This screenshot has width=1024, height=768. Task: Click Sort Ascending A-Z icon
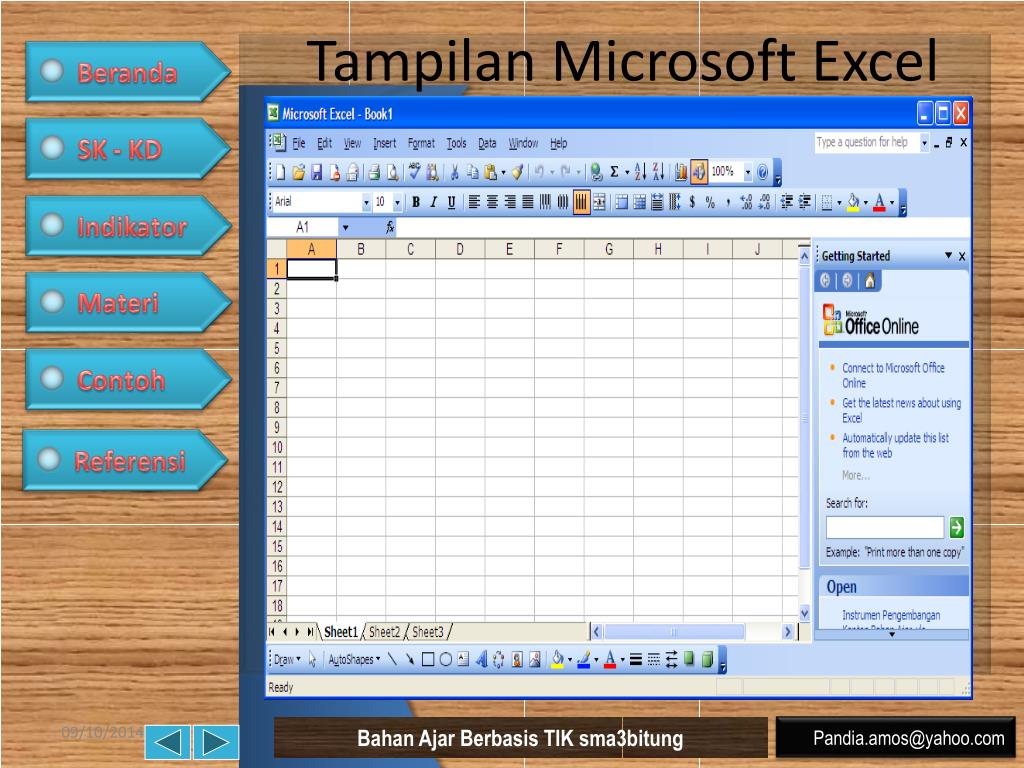click(x=640, y=172)
